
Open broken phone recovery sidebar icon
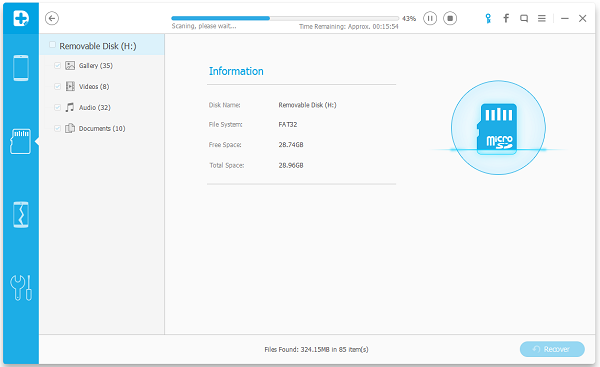21,214
